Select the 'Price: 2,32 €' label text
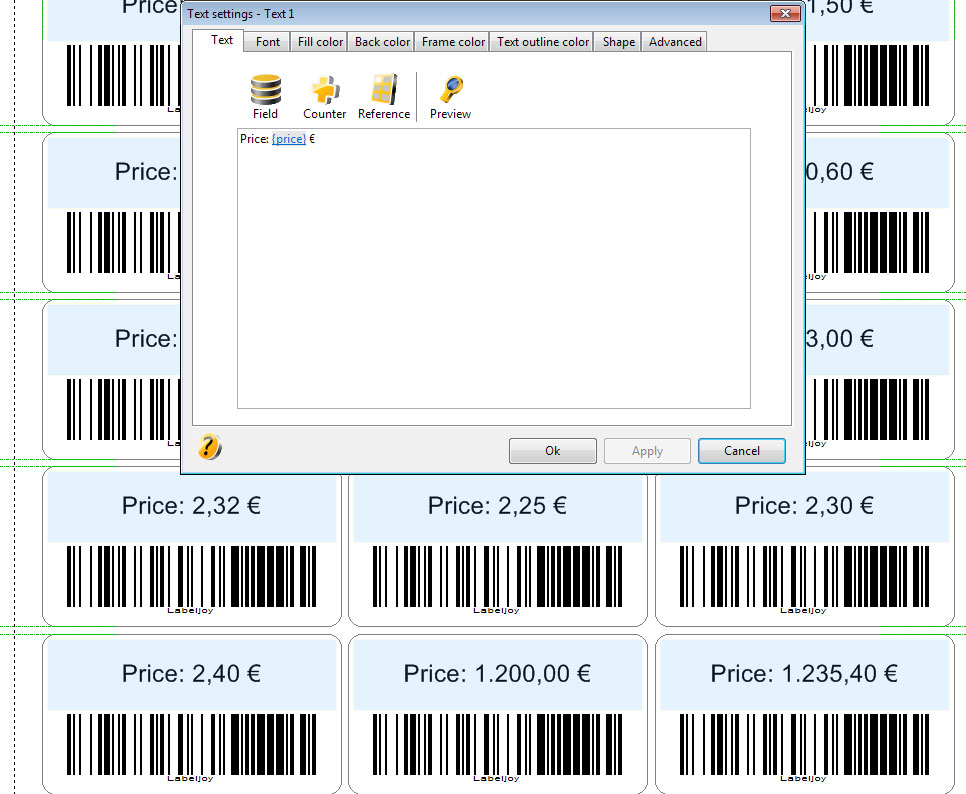 (192, 506)
